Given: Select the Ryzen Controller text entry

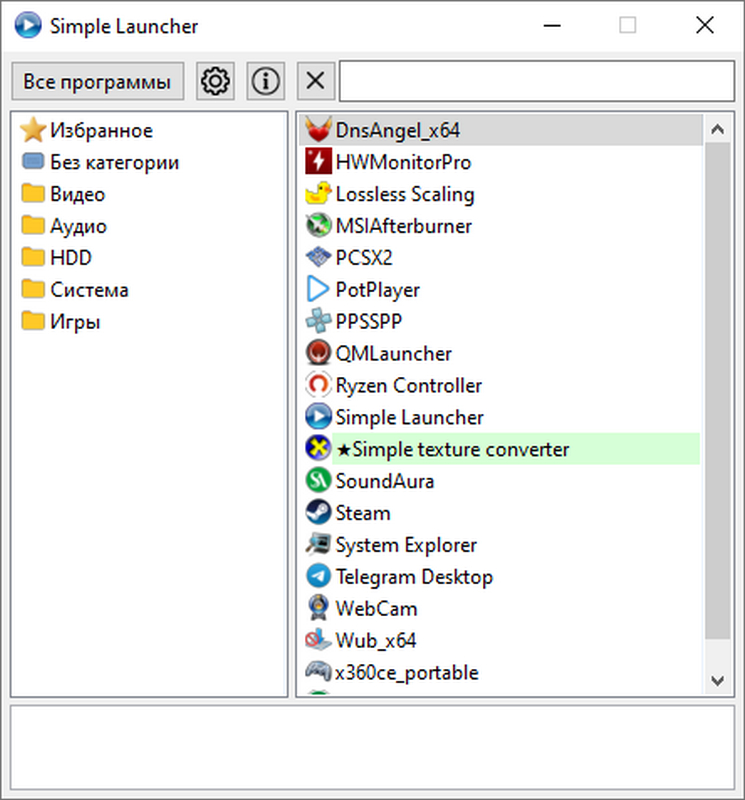Looking at the screenshot, I should (x=408, y=386).
